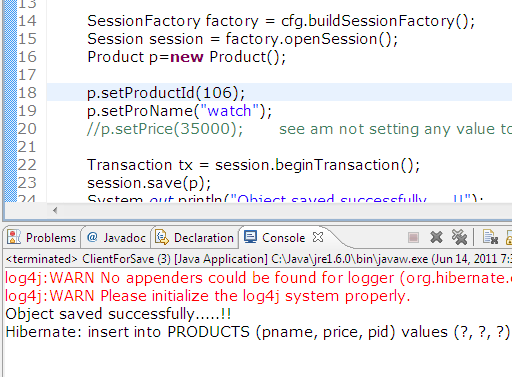
Task: Click the Terminate square button in Console
Action: (x=413, y=238)
